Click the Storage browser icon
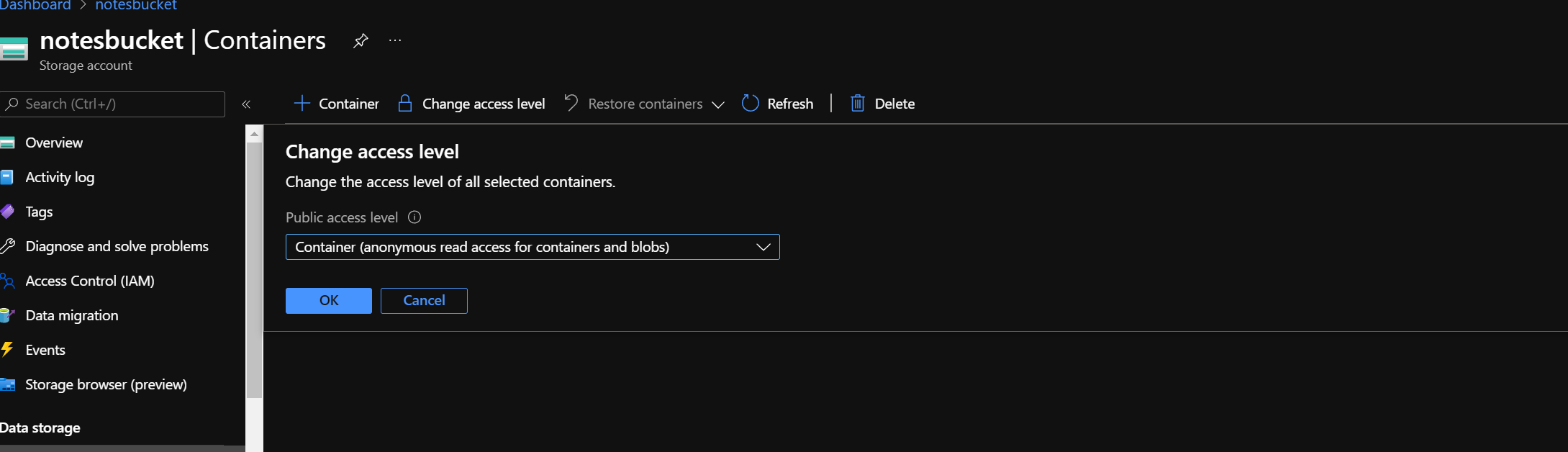The image size is (1568, 452). tap(7, 384)
